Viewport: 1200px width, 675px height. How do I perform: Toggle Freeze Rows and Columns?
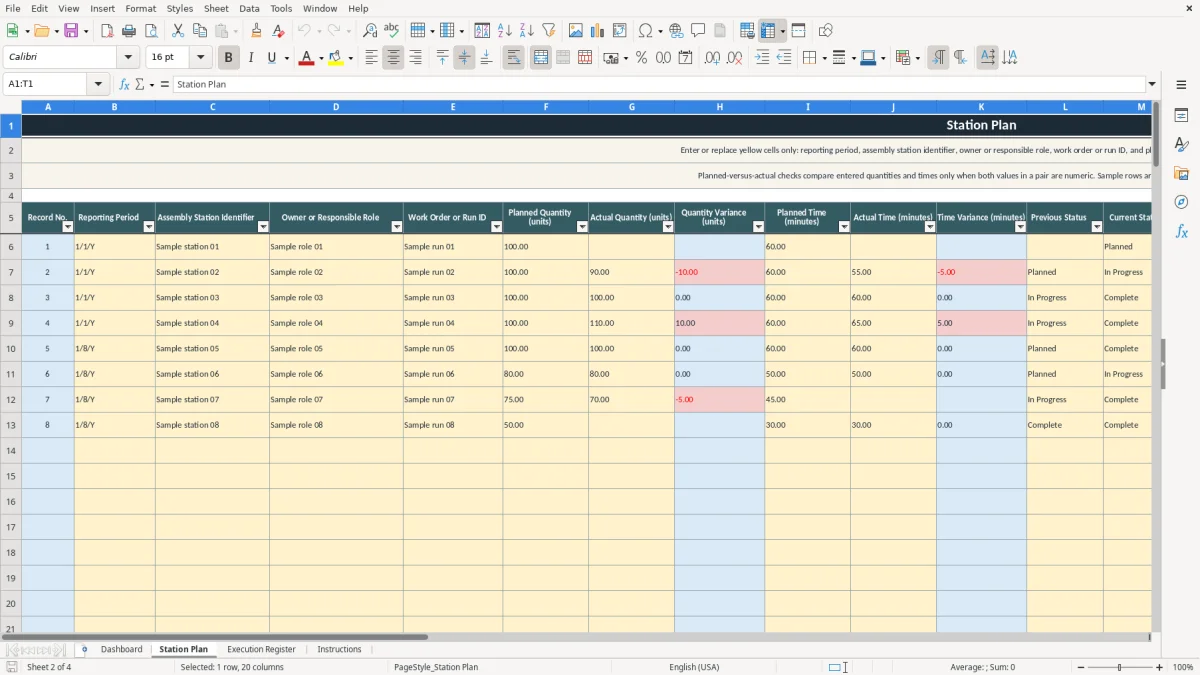pyautogui.click(x=768, y=31)
